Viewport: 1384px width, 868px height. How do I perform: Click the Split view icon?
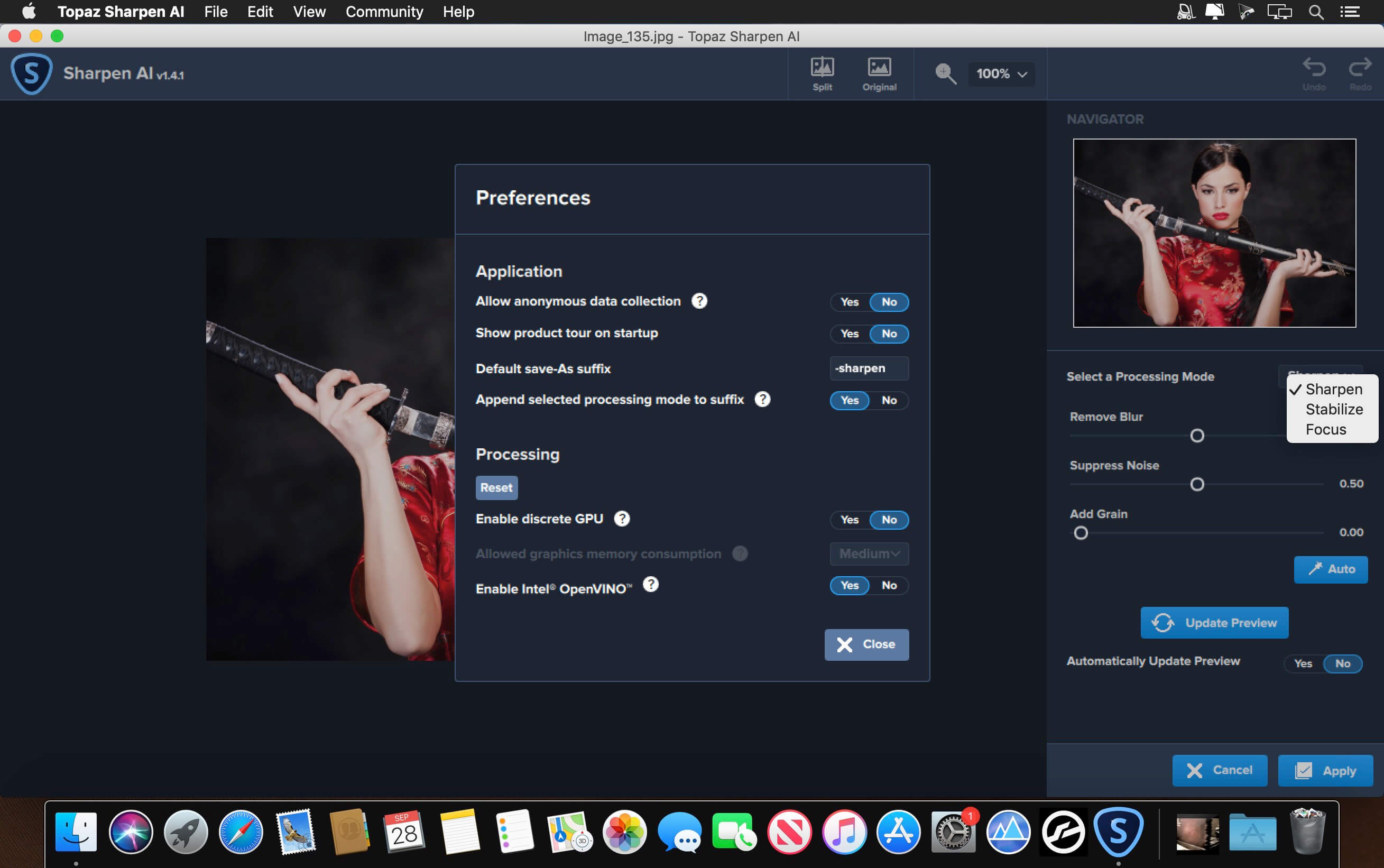[822, 73]
